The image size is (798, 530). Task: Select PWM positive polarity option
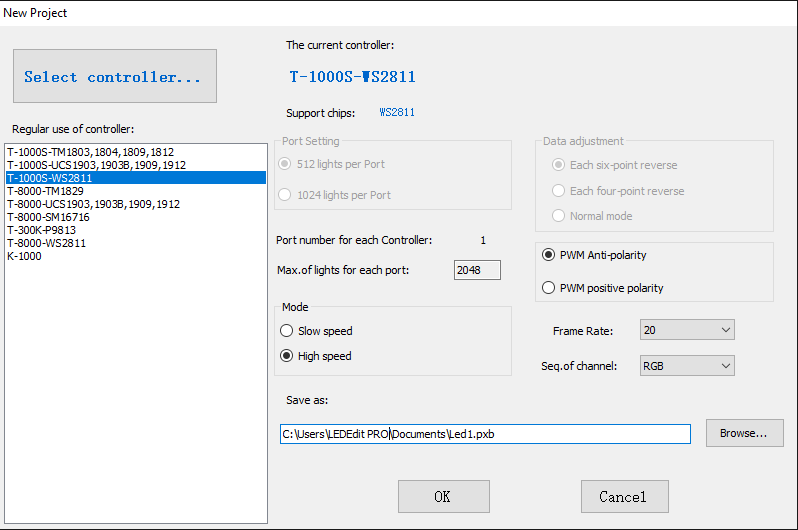(x=548, y=288)
